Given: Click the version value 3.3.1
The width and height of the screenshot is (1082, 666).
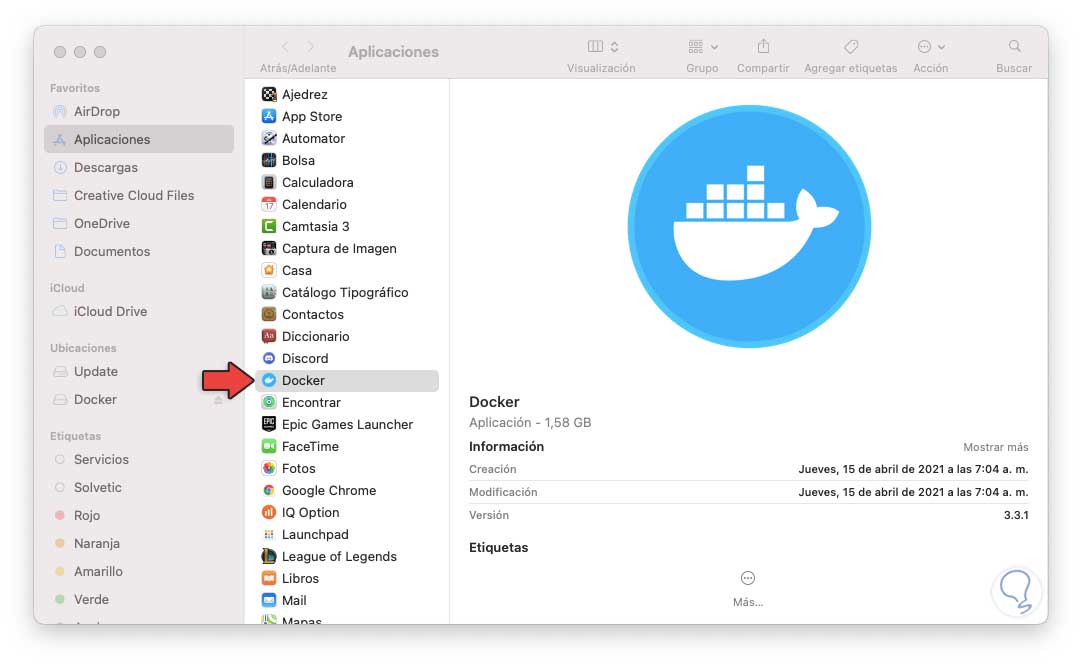Looking at the screenshot, I should [x=1016, y=515].
